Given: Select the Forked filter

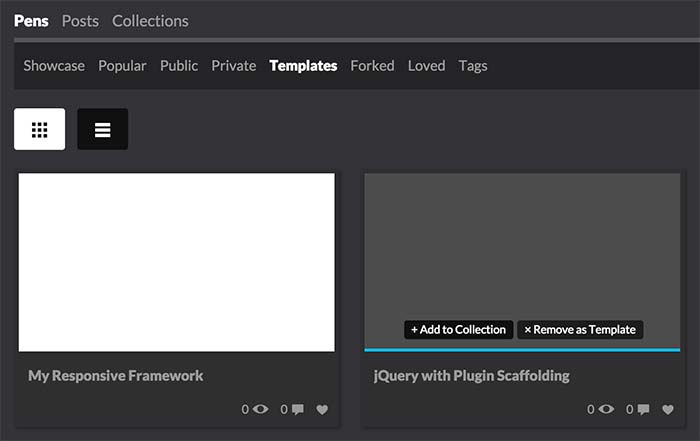Looking at the screenshot, I should click(x=372, y=66).
